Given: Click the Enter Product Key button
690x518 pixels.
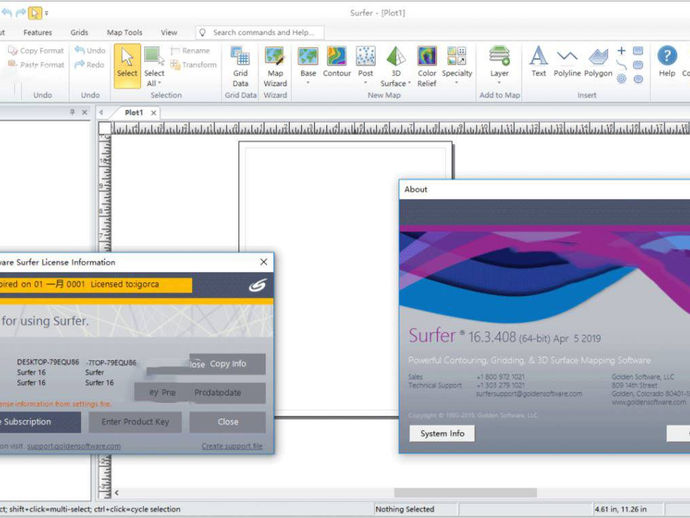Looking at the screenshot, I should 135,422.
